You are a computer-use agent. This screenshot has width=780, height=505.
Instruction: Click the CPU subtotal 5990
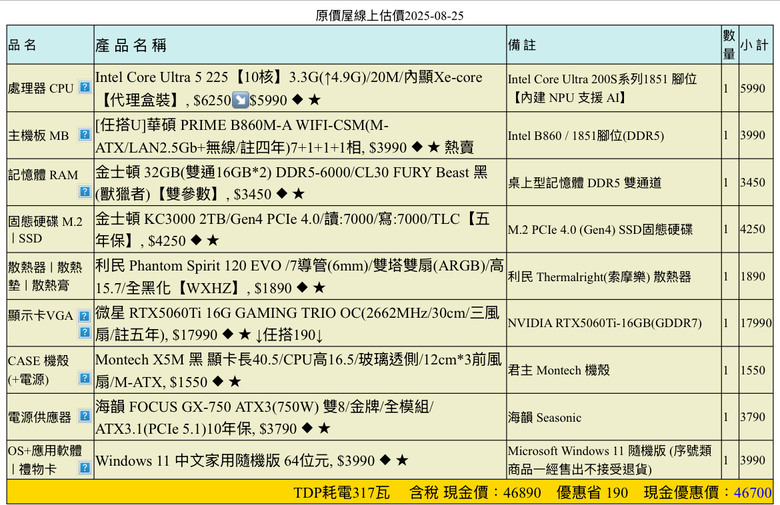coord(753,89)
